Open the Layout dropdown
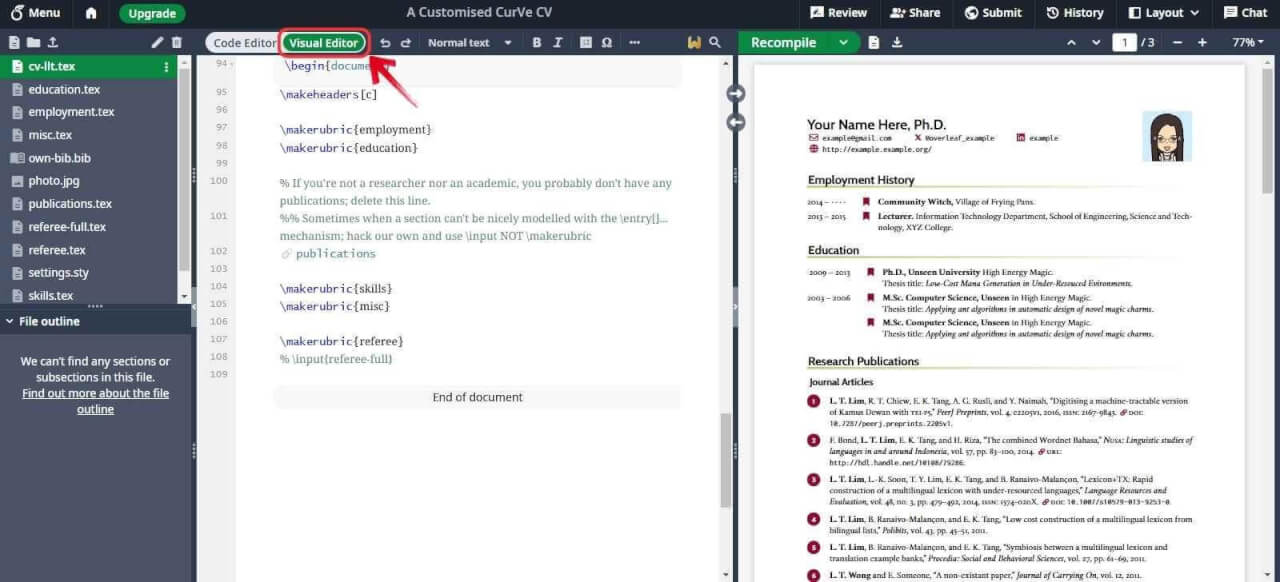 coord(1161,13)
